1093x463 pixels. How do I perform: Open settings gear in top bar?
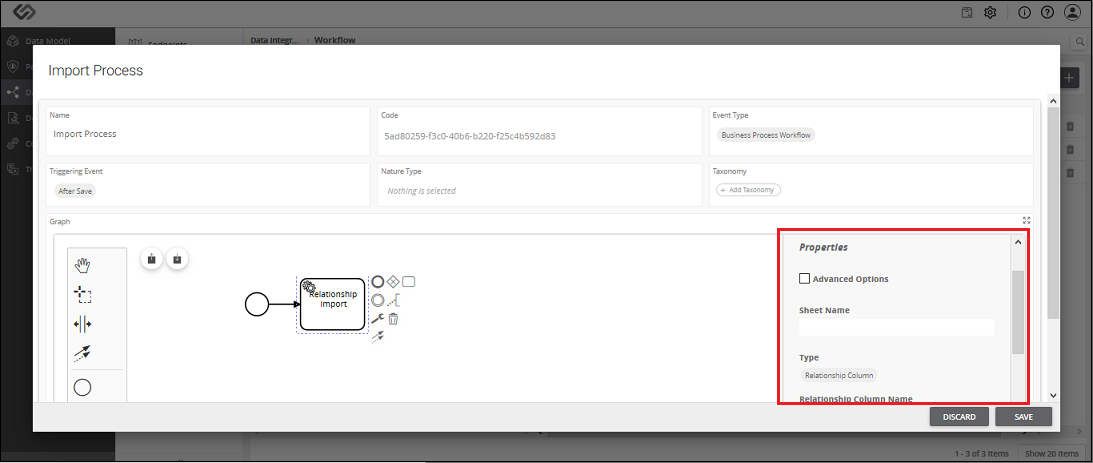coord(990,13)
